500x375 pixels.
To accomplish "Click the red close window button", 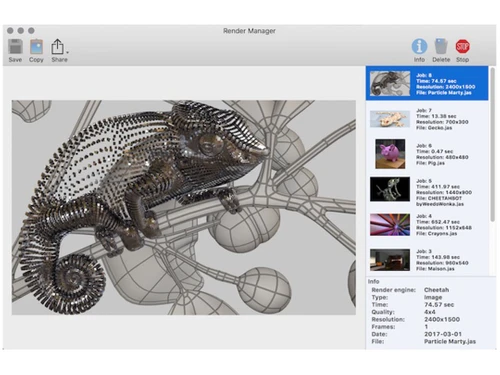I will 10,31.
